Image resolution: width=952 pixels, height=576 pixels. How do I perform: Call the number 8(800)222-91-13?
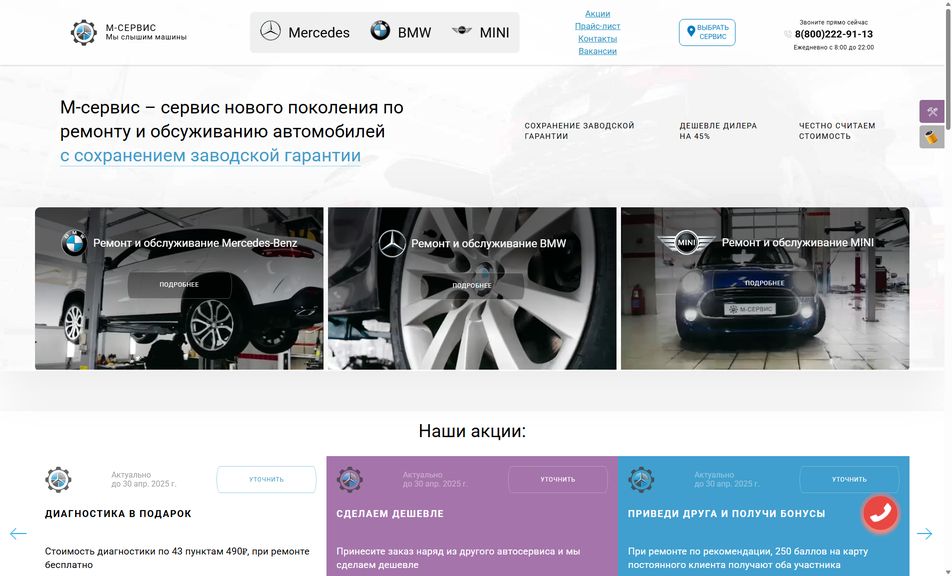(834, 35)
